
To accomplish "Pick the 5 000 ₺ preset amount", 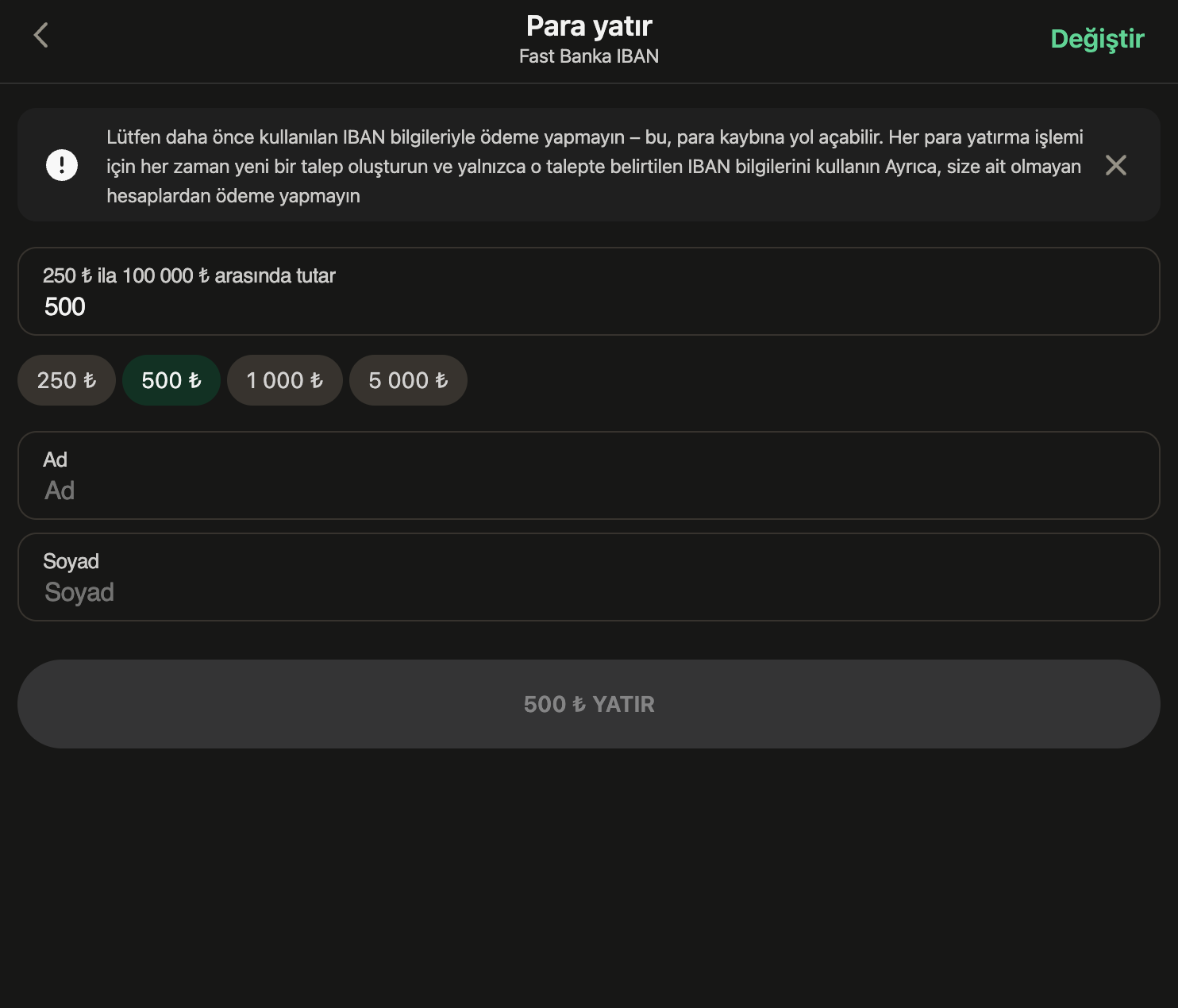I will point(408,380).
